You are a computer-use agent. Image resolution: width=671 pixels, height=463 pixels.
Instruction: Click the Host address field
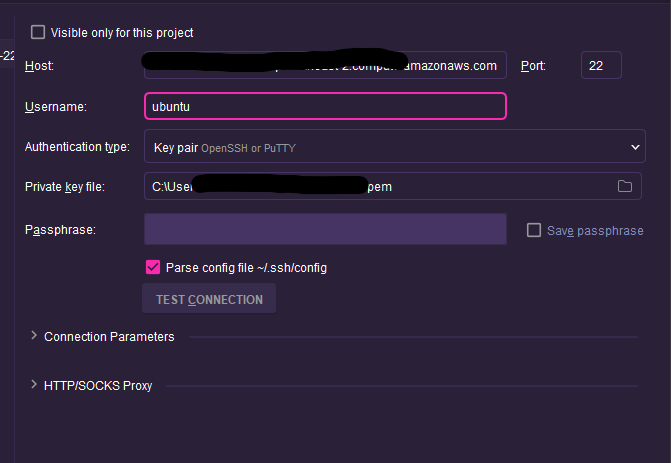coord(325,65)
